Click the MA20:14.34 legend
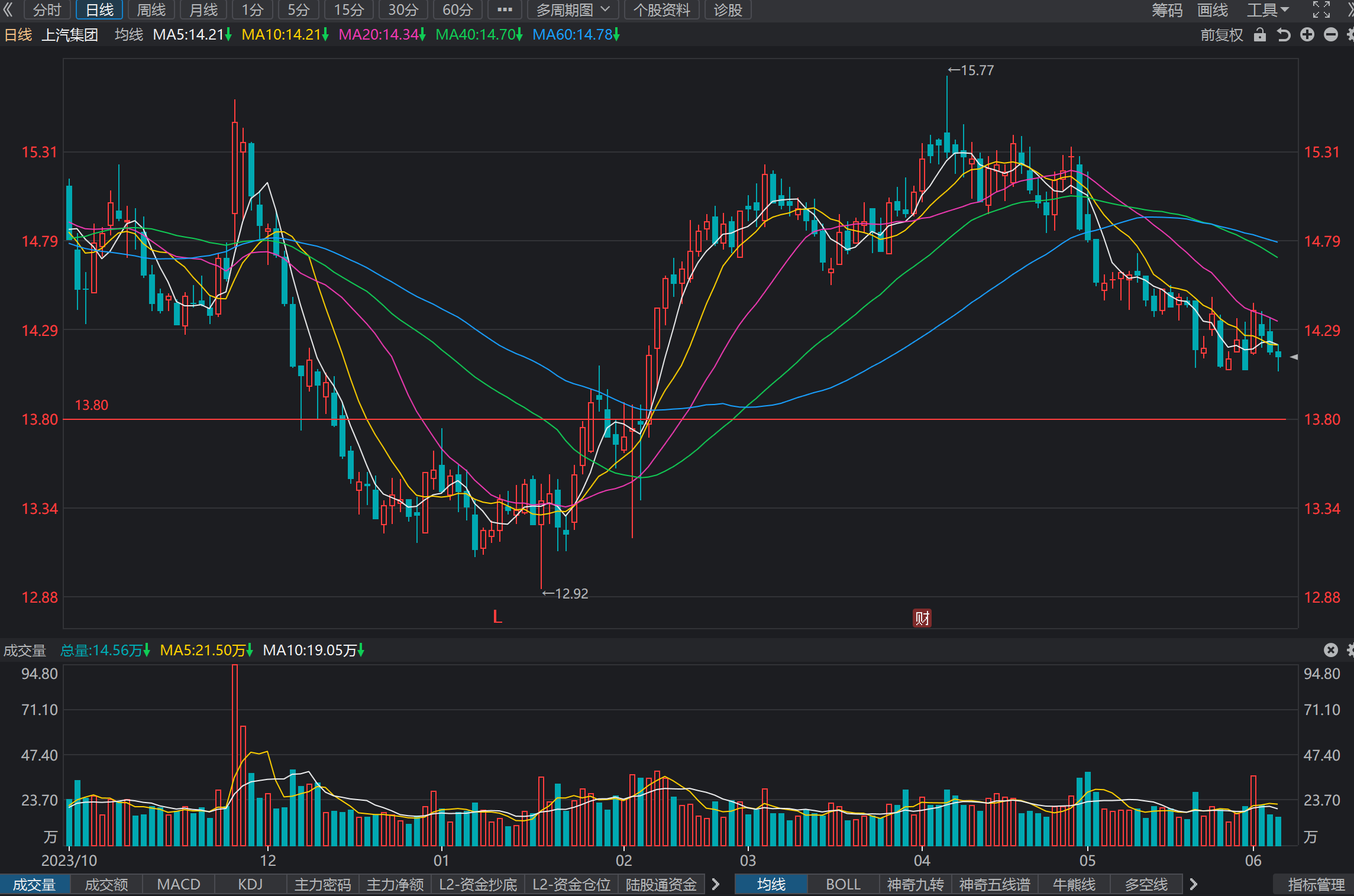This screenshot has width=1354, height=896. [382, 35]
